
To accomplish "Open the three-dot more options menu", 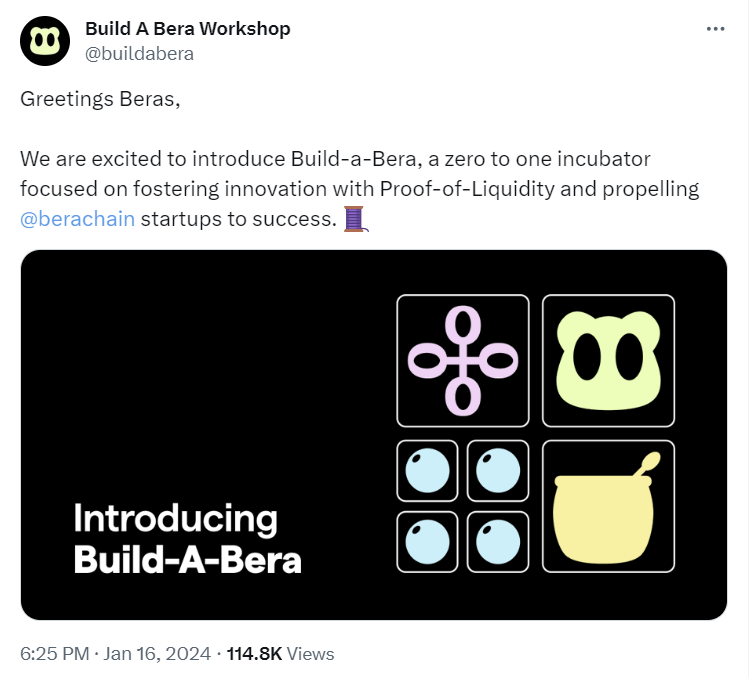I will pyautogui.click(x=715, y=29).
